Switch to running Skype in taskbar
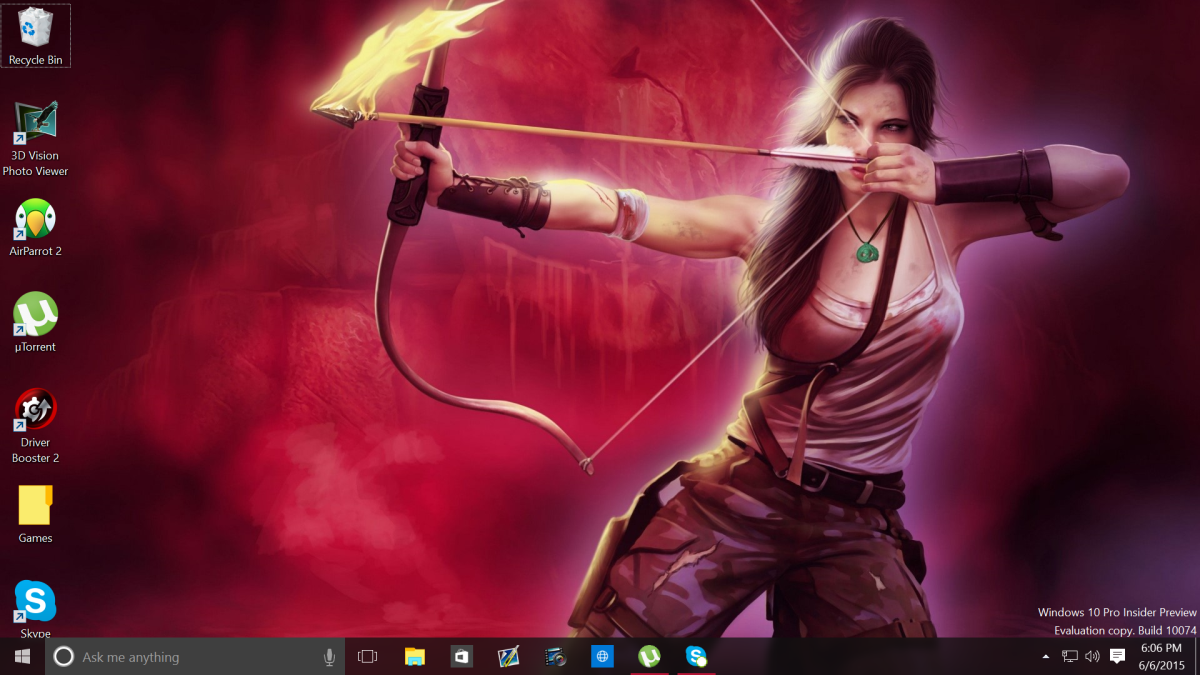The image size is (1200, 675). tap(696, 657)
